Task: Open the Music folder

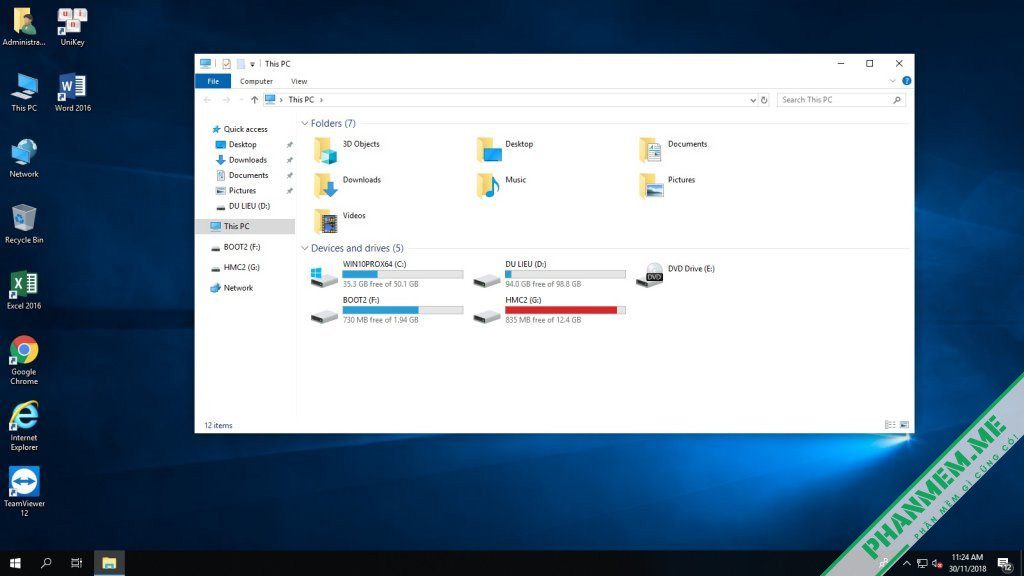Action: pyautogui.click(x=502, y=185)
